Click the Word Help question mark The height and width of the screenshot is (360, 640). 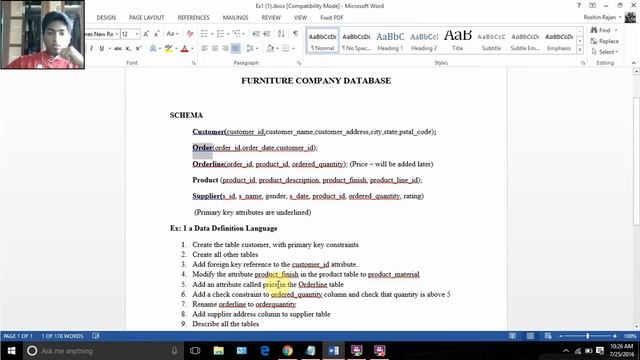578,6
